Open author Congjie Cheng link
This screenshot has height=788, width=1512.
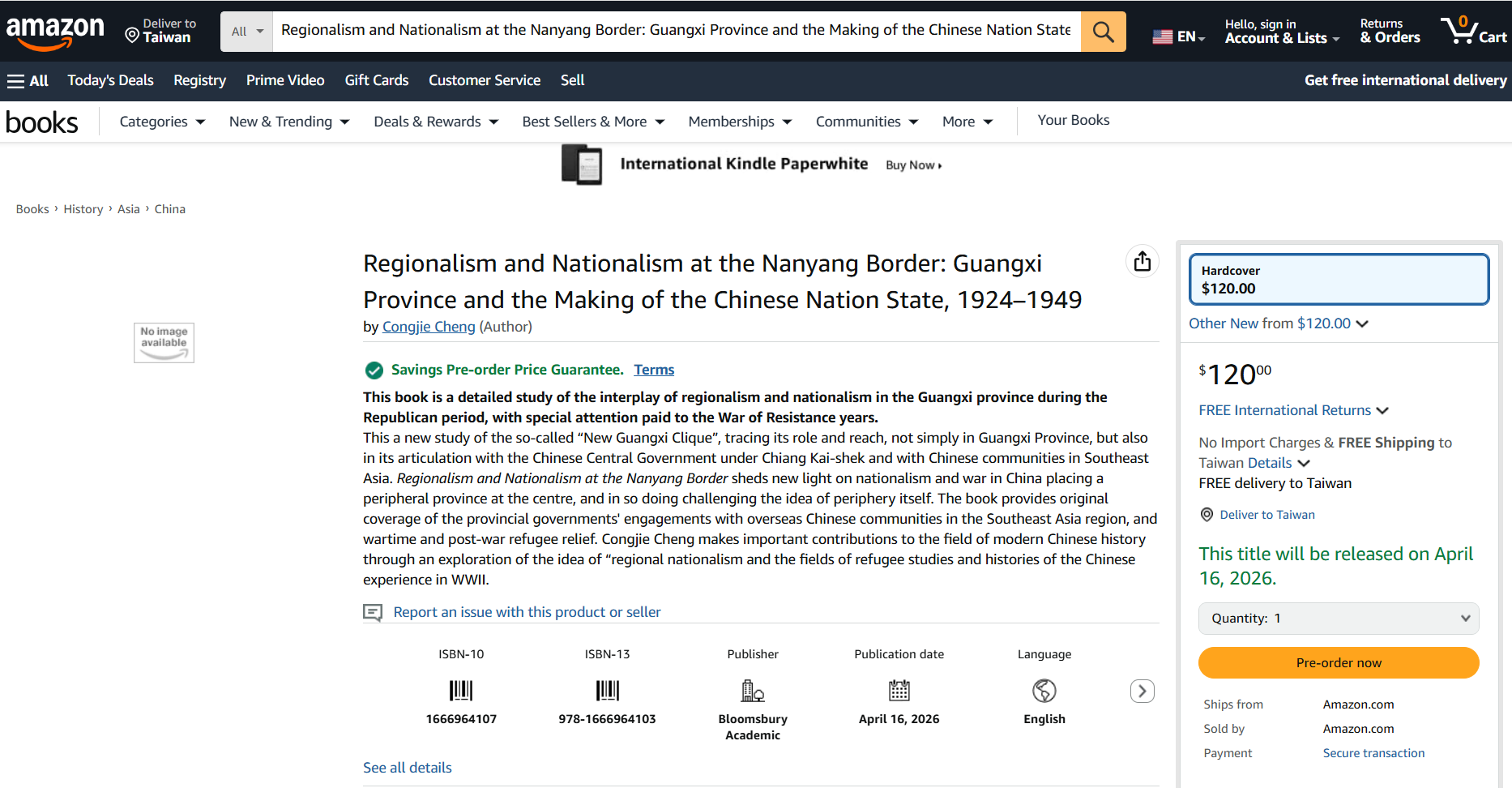pos(428,327)
